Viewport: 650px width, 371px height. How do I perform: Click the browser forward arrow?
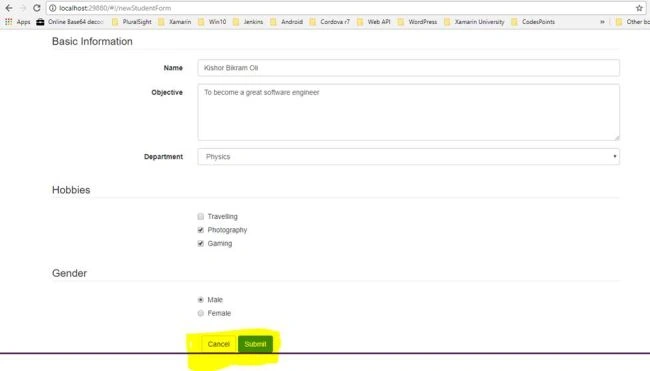[23, 8]
